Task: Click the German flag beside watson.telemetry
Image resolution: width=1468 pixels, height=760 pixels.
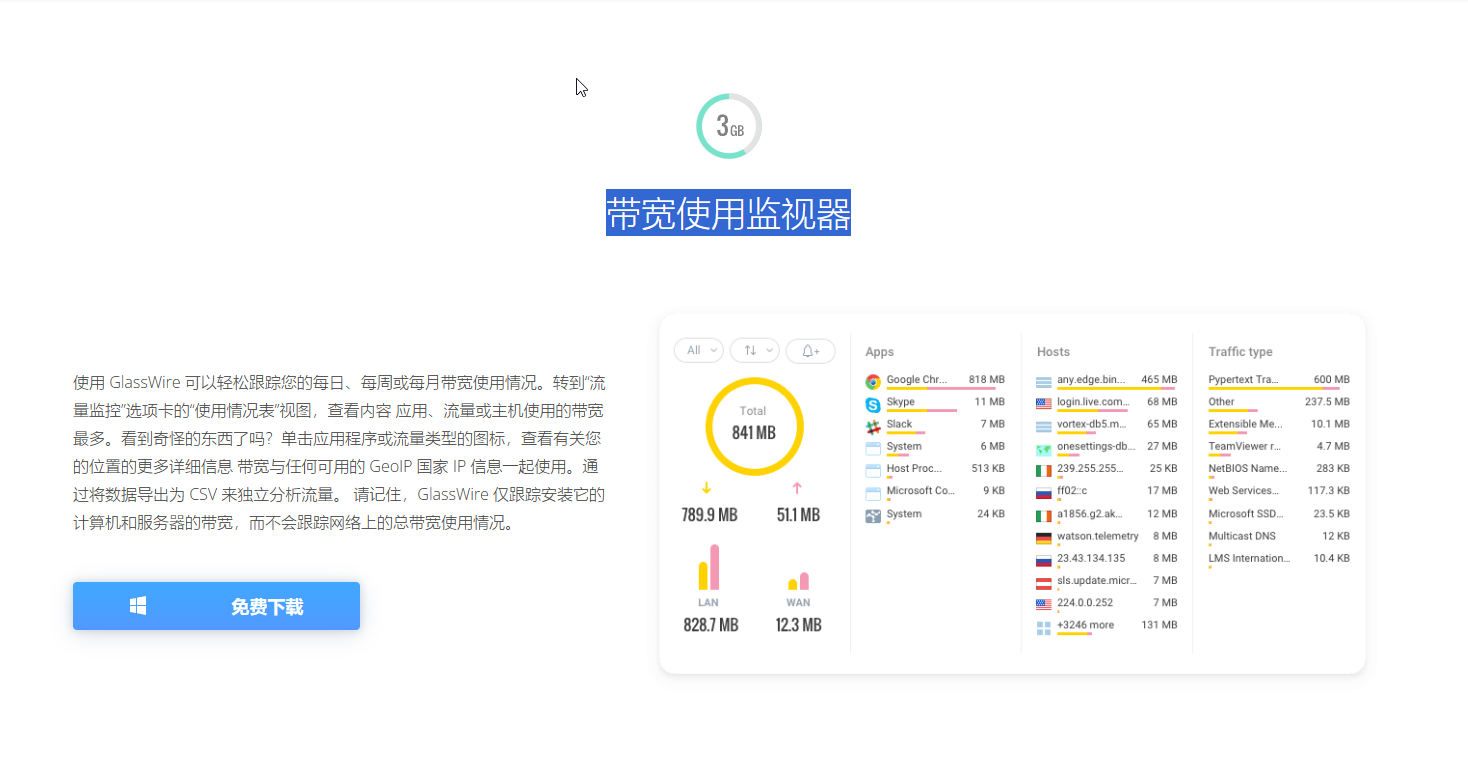Action: click(x=1044, y=538)
